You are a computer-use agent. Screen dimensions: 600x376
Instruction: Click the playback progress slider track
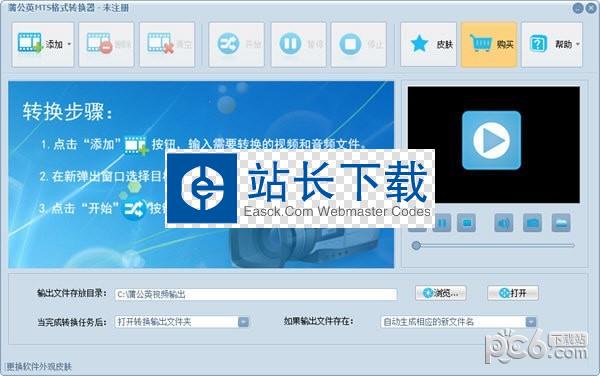(x=493, y=245)
